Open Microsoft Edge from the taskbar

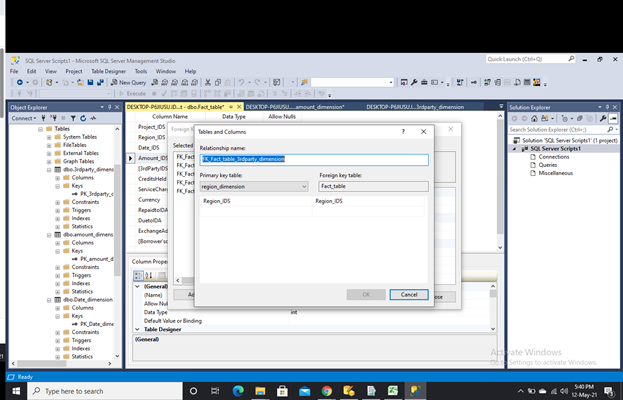coord(238,391)
